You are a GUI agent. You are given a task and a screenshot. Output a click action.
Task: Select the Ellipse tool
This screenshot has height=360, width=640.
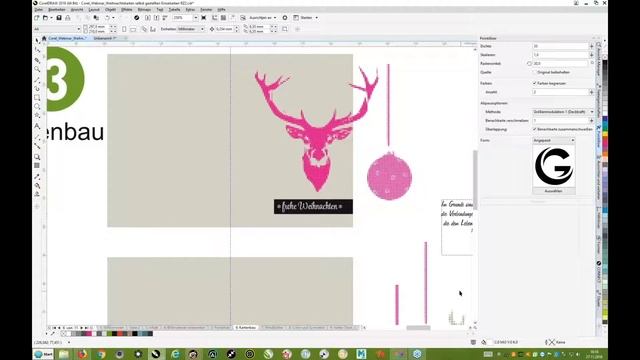(x=37, y=107)
